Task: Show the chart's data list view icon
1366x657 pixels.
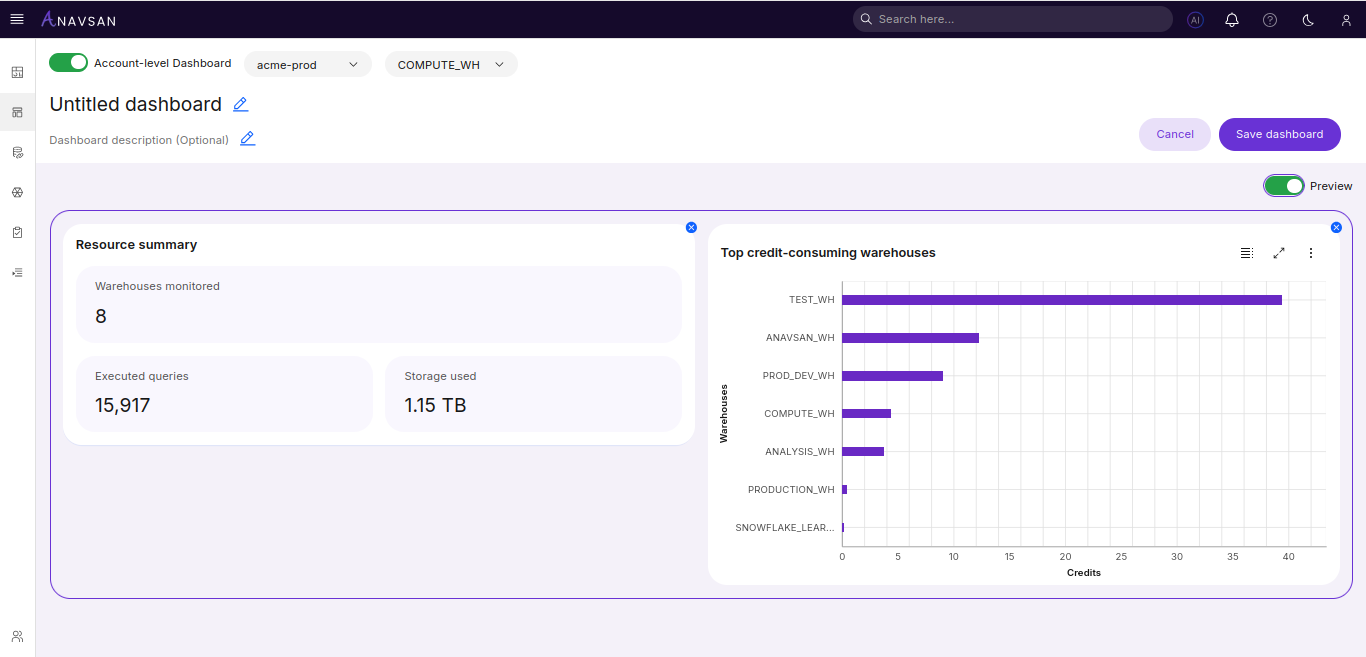Action: coord(1247,253)
